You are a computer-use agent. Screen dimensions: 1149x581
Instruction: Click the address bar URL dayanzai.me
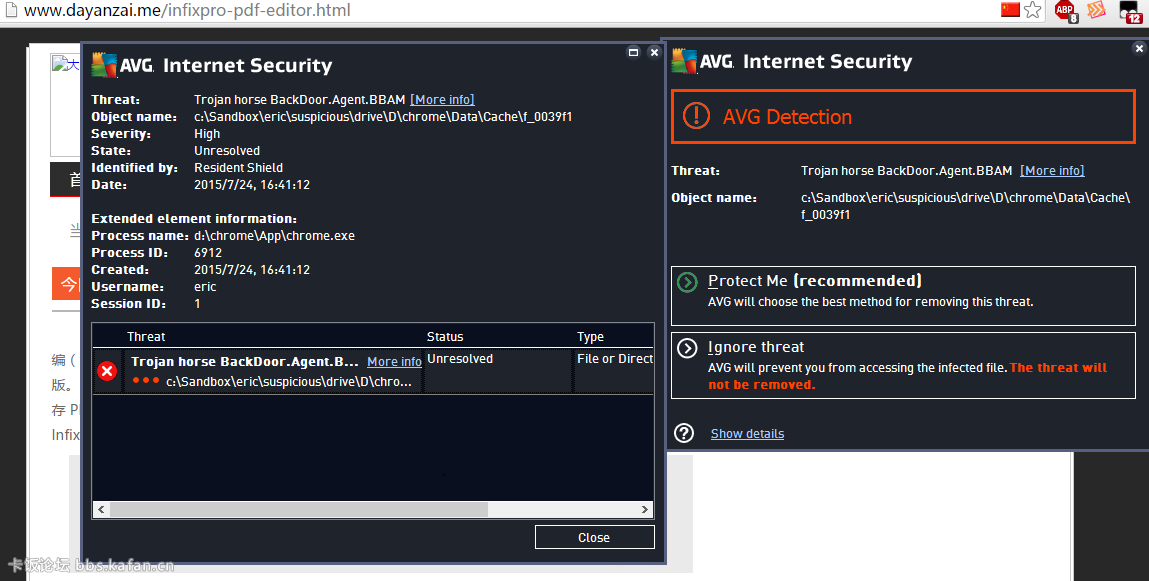click(x=187, y=10)
